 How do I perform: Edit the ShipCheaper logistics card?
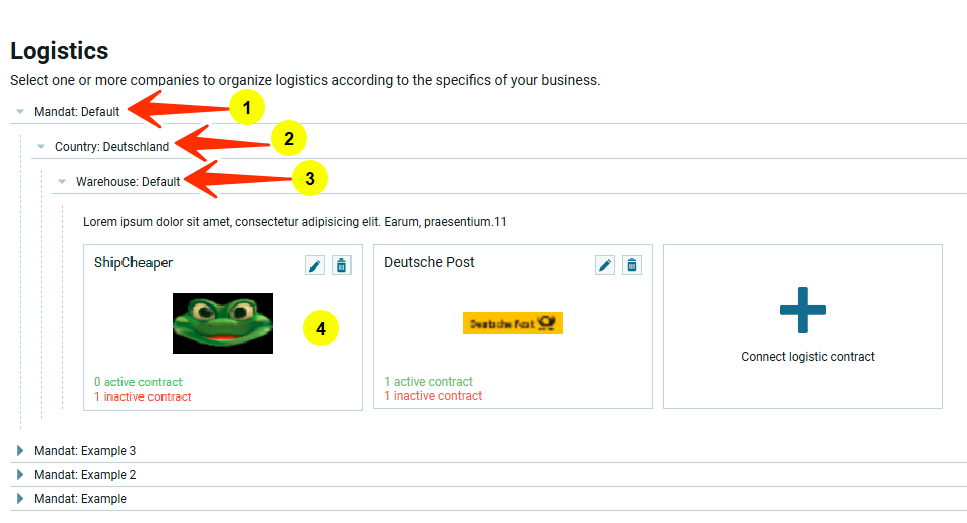pyautogui.click(x=315, y=265)
